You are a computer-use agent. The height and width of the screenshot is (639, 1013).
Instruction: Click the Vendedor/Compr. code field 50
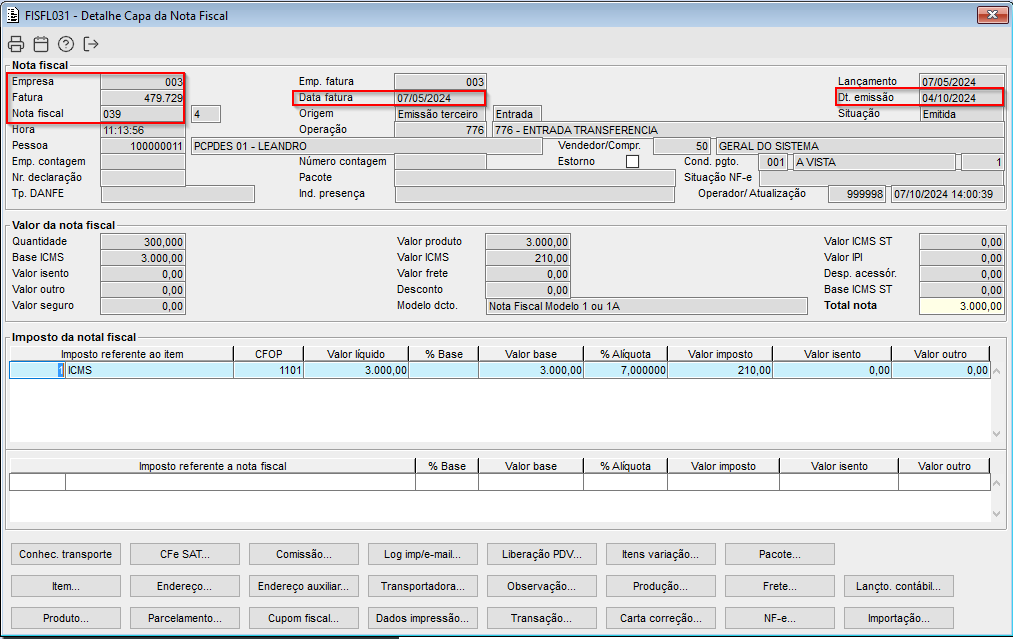click(x=682, y=146)
